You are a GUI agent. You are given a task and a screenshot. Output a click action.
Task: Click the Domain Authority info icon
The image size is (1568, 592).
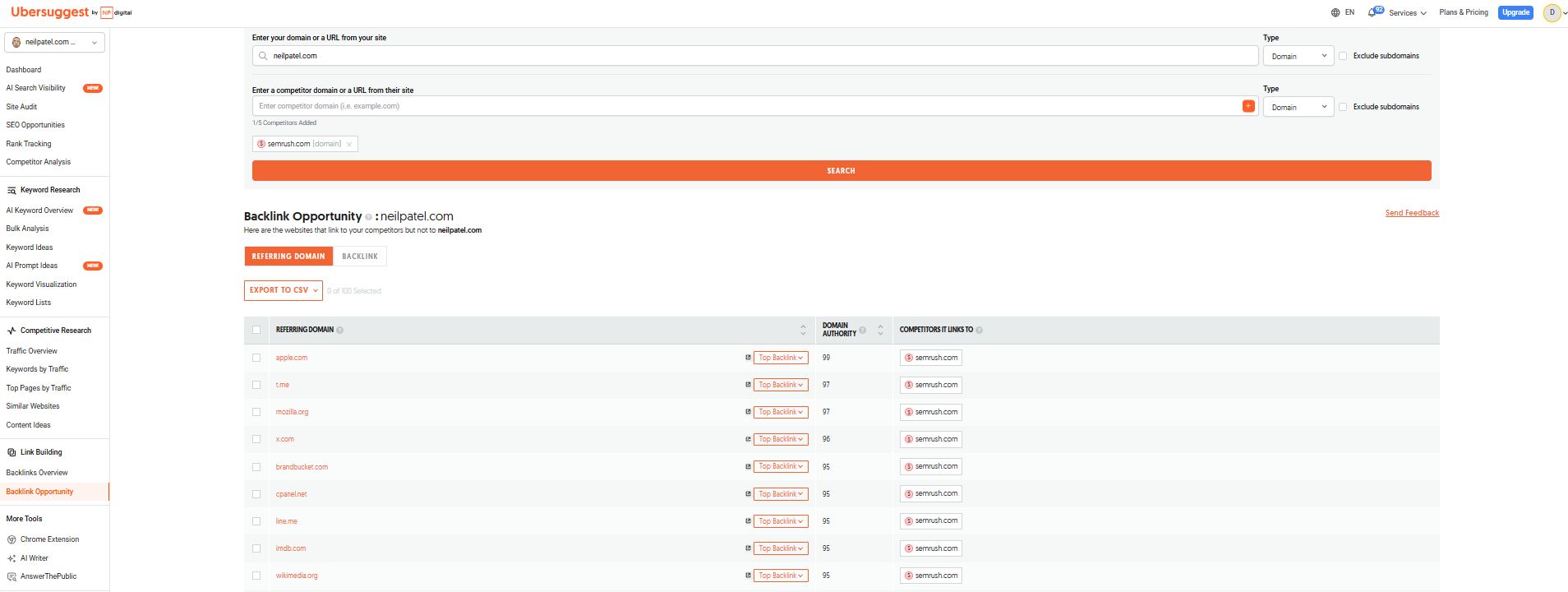tap(862, 331)
